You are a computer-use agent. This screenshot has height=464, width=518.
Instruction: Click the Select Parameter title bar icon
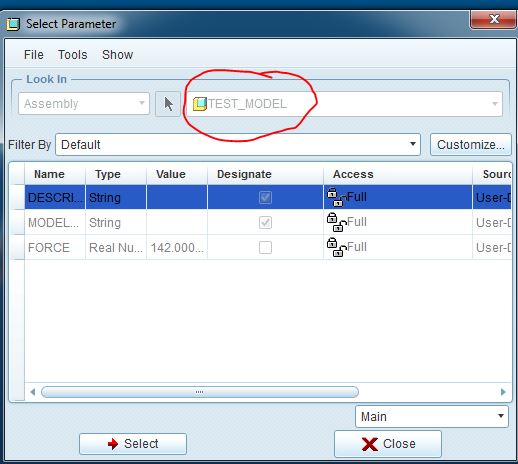[x=13, y=24]
